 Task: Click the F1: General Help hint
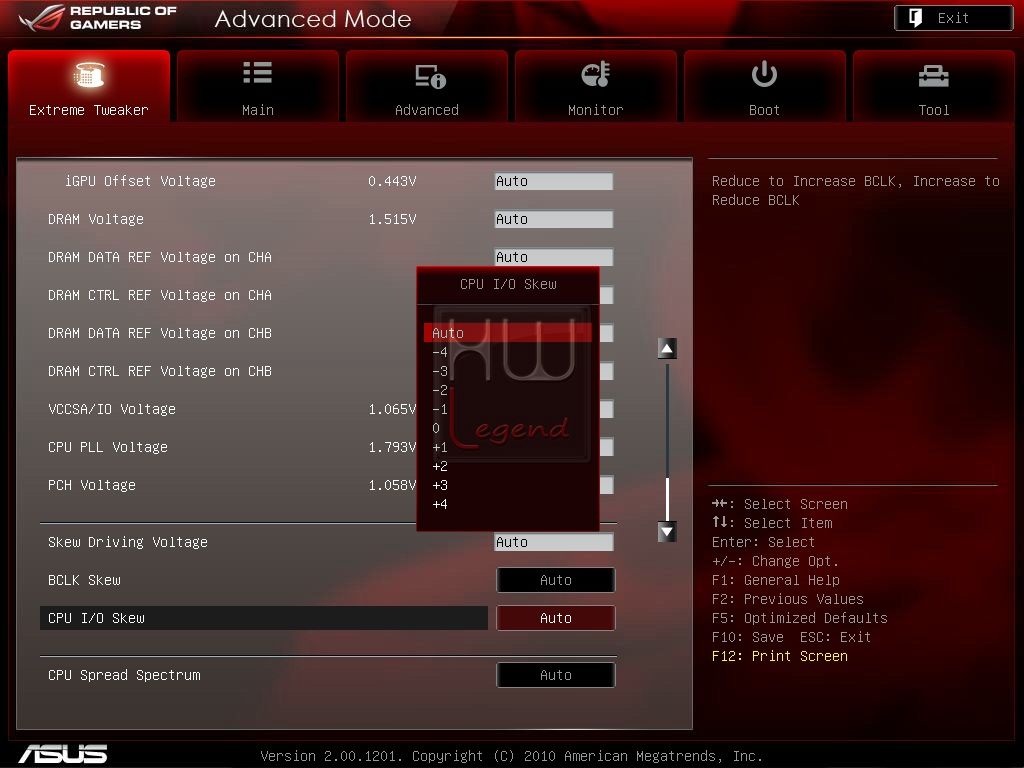click(x=776, y=580)
